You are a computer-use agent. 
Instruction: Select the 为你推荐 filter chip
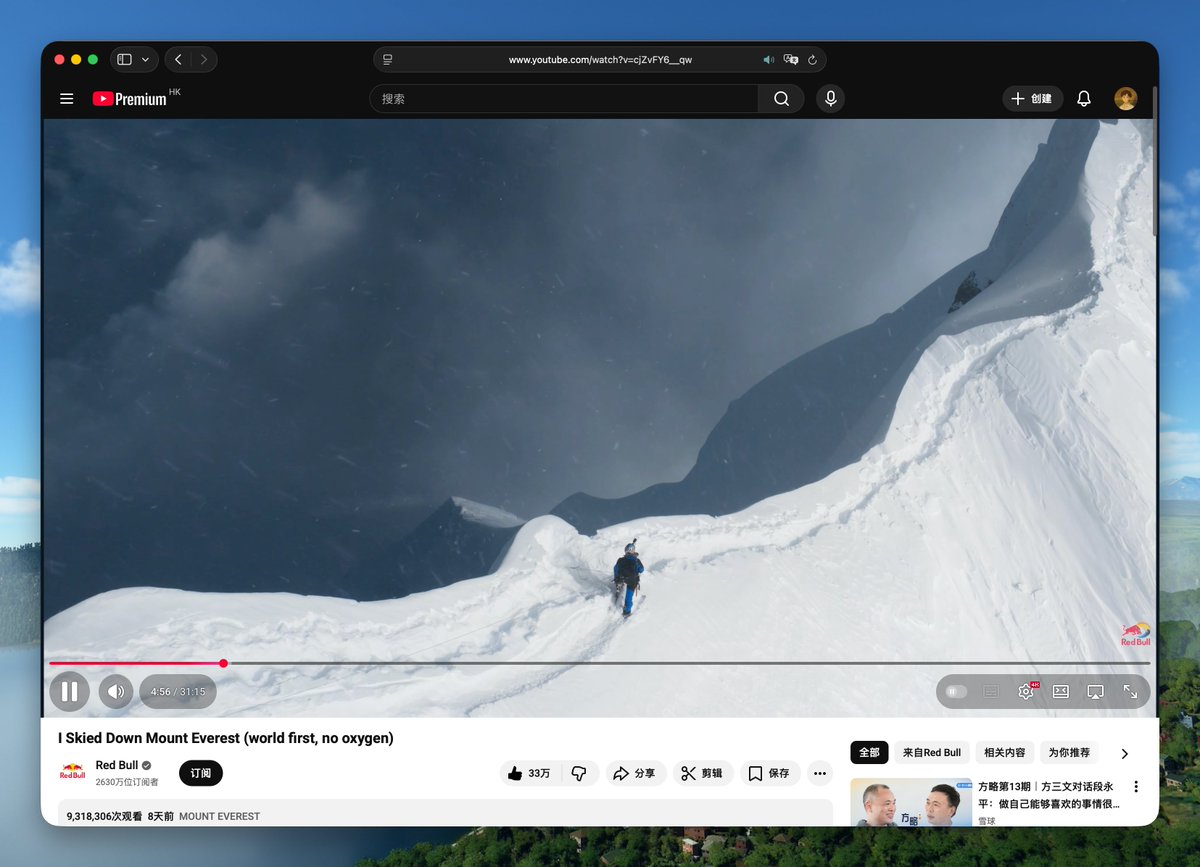pyautogui.click(x=1069, y=752)
